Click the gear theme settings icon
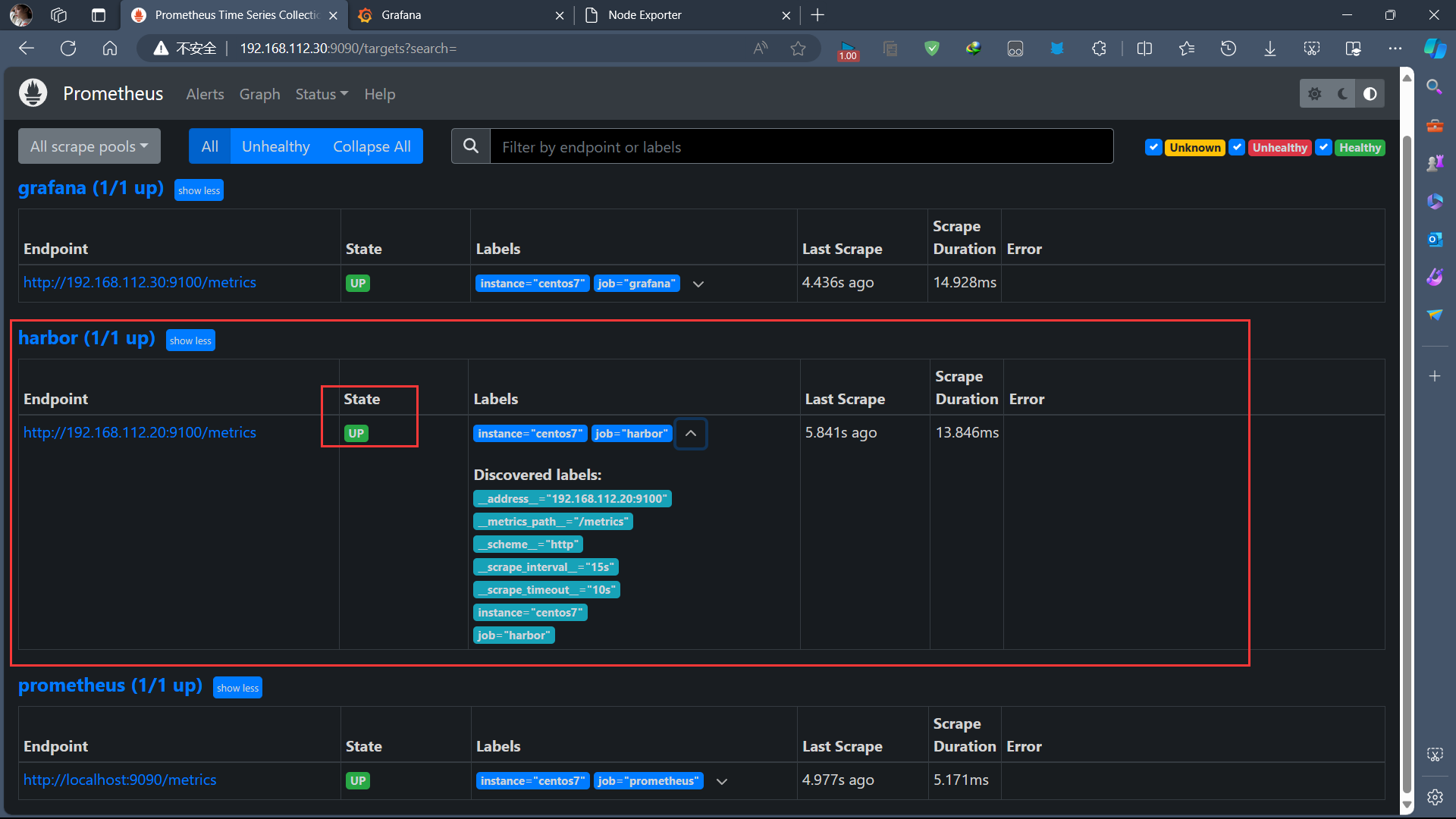The width and height of the screenshot is (1456, 819). pos(1315,94)
